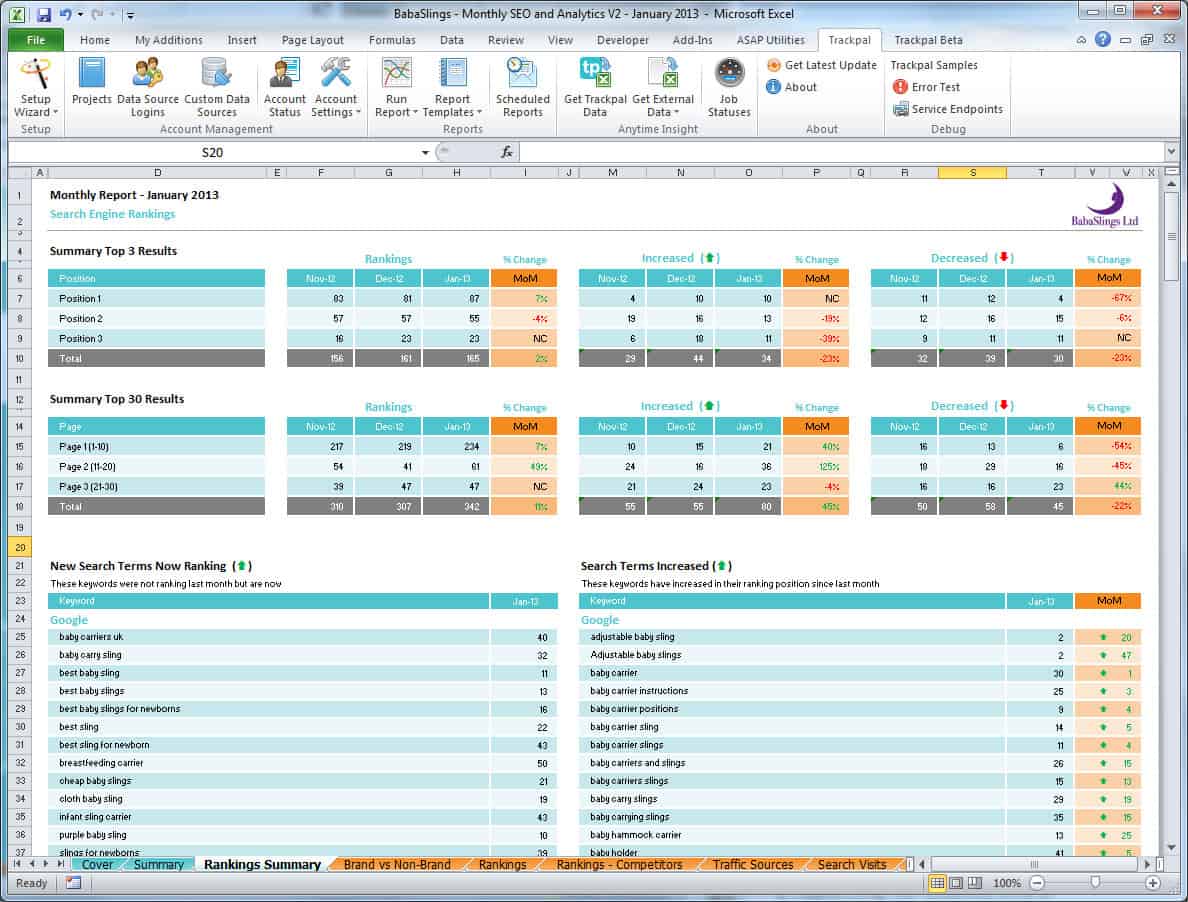This screenshot has width=1188, height=902.
Task: Open the Trackpal Beta tab
Action: (x=928, y=40)
